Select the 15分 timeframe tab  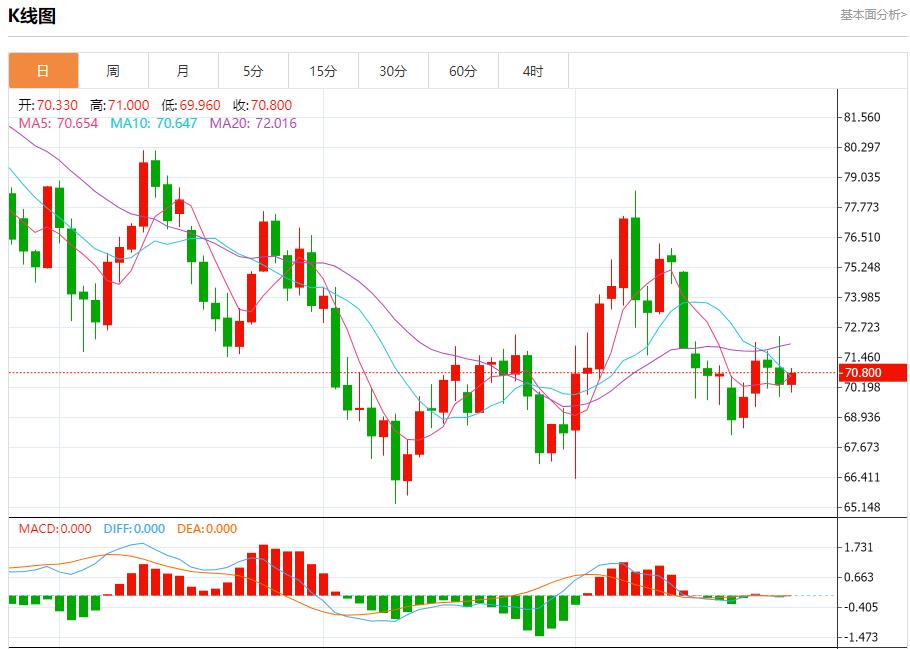click(x=323, y=71)
